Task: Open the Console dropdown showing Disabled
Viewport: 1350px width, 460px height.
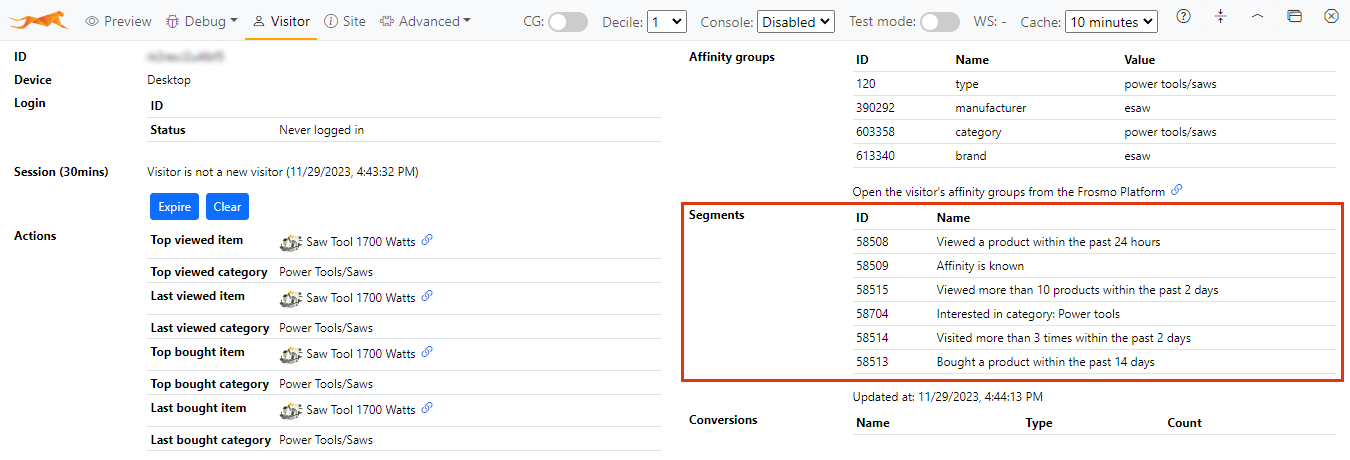Action: tap(795, 22)
